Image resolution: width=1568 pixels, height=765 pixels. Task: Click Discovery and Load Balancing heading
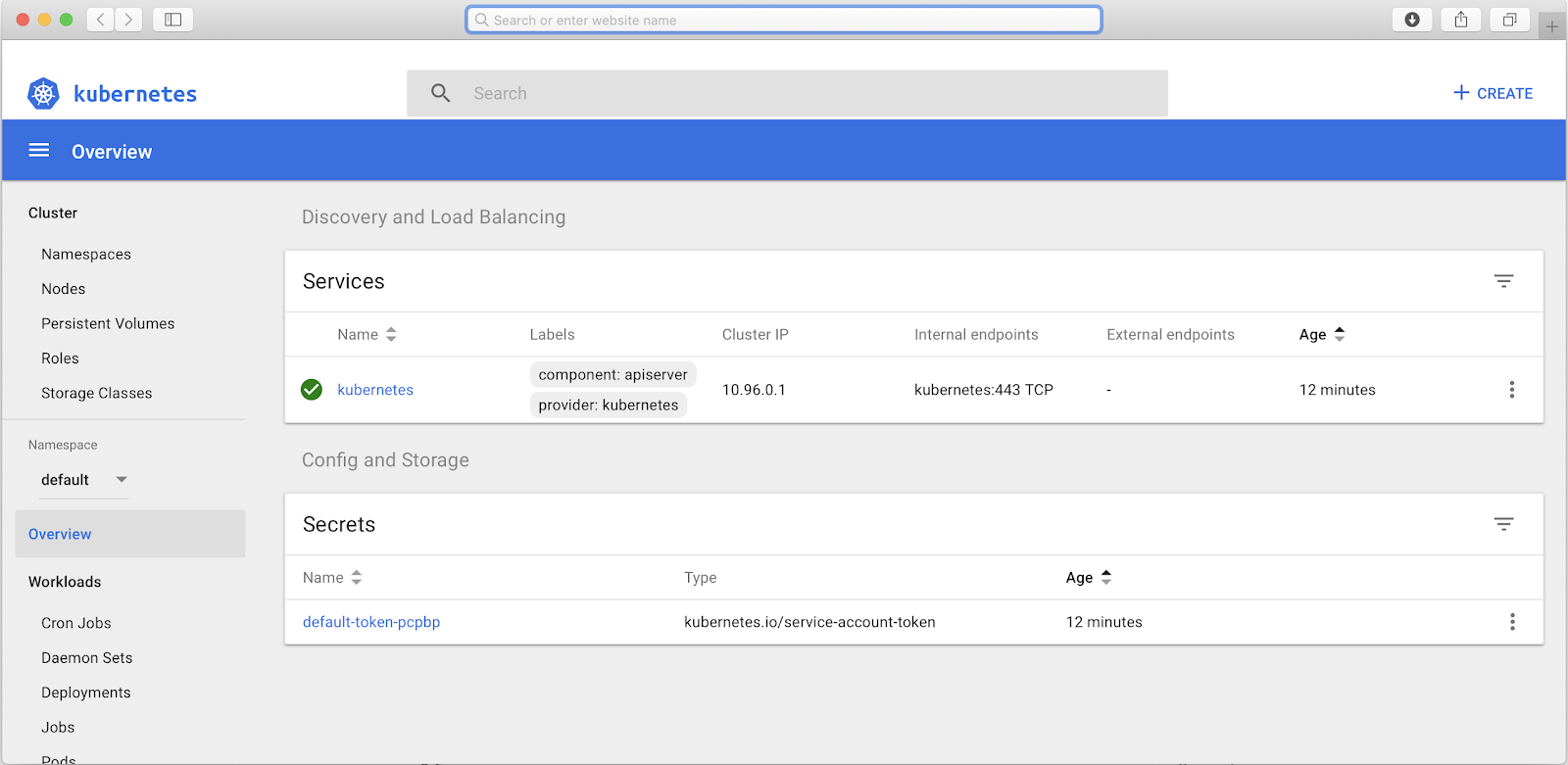(434, 216)
